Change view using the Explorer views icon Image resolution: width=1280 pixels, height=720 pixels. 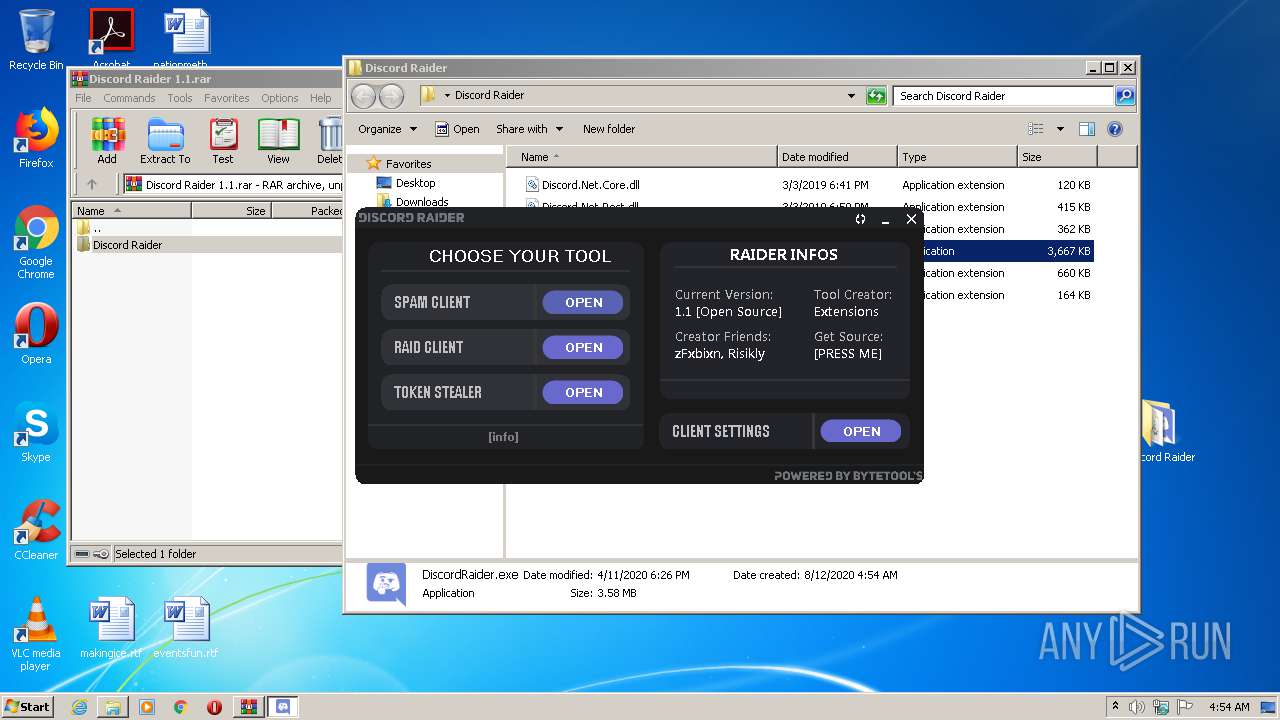pos(1036,129)
